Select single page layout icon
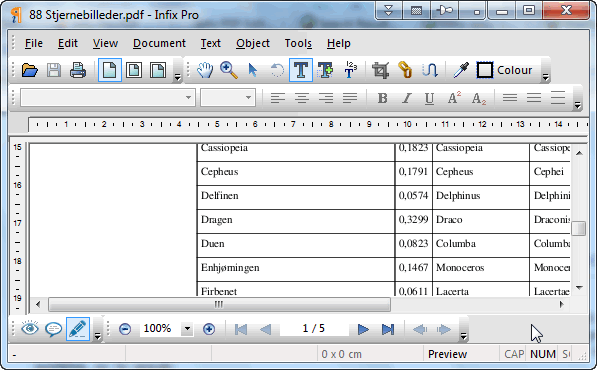The width and height of the screenshot is (597, 370). [110, 70]
